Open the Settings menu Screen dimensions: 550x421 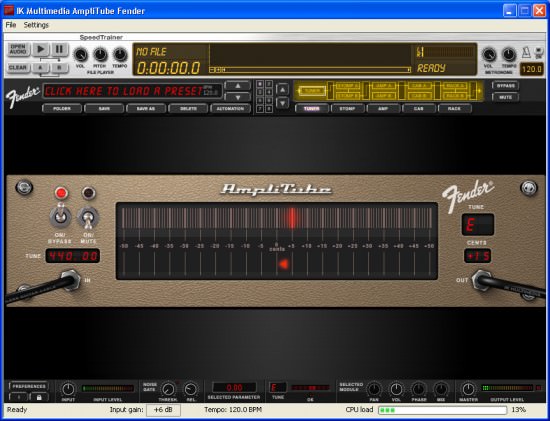pos(36,25)
